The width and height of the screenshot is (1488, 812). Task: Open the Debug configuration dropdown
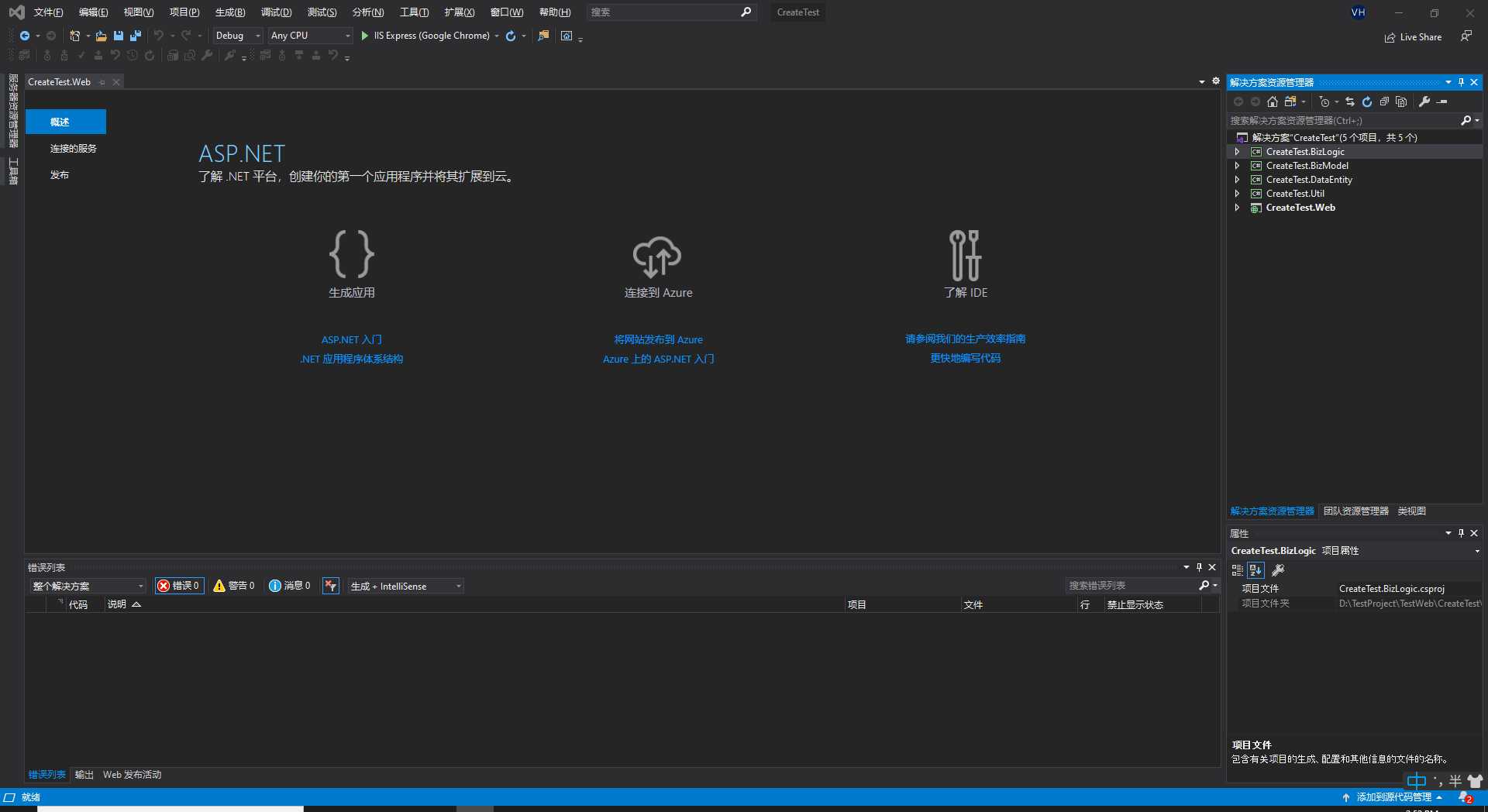[238, 36]
